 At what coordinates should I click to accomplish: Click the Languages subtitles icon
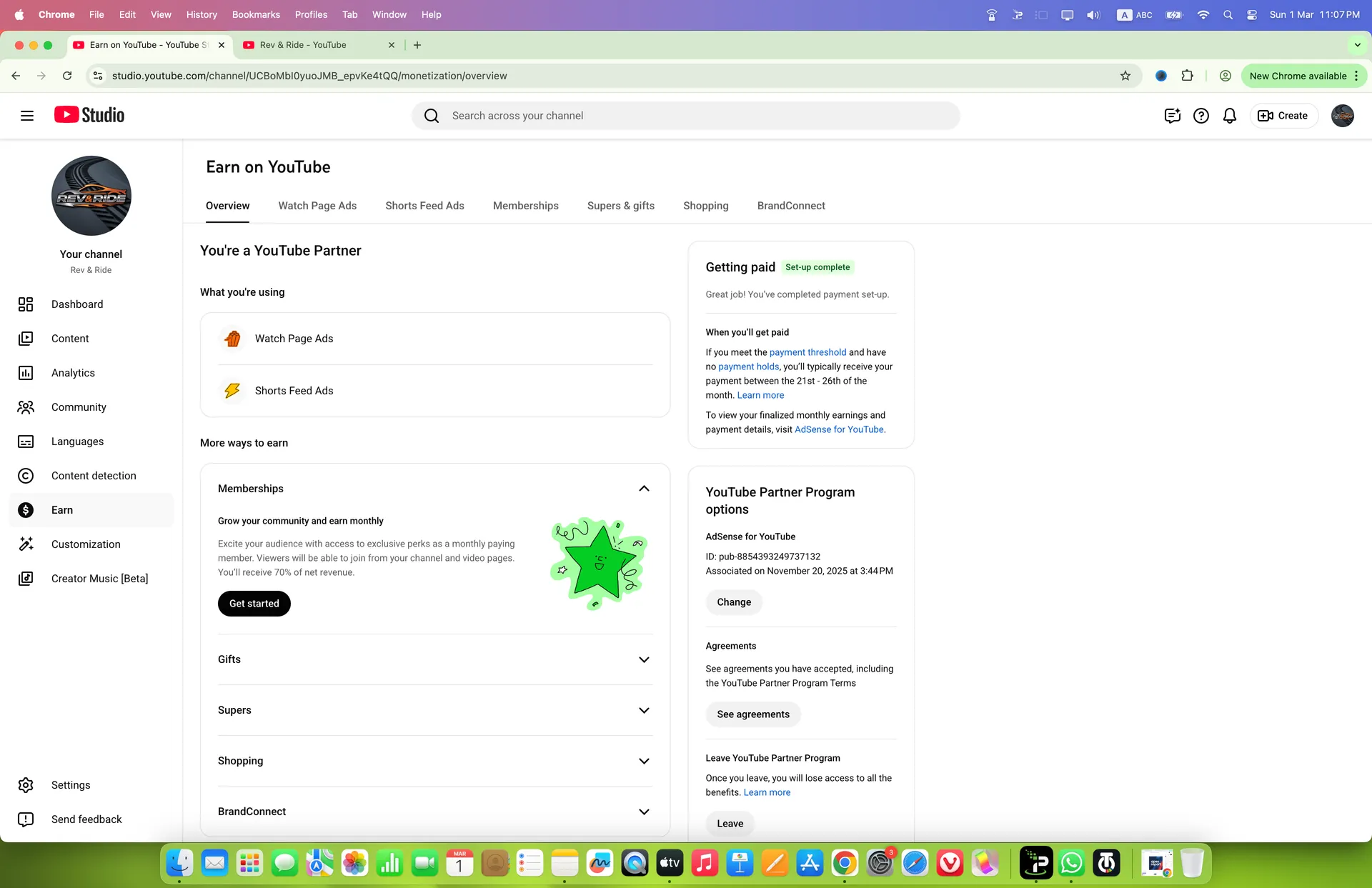click(26, 441)
